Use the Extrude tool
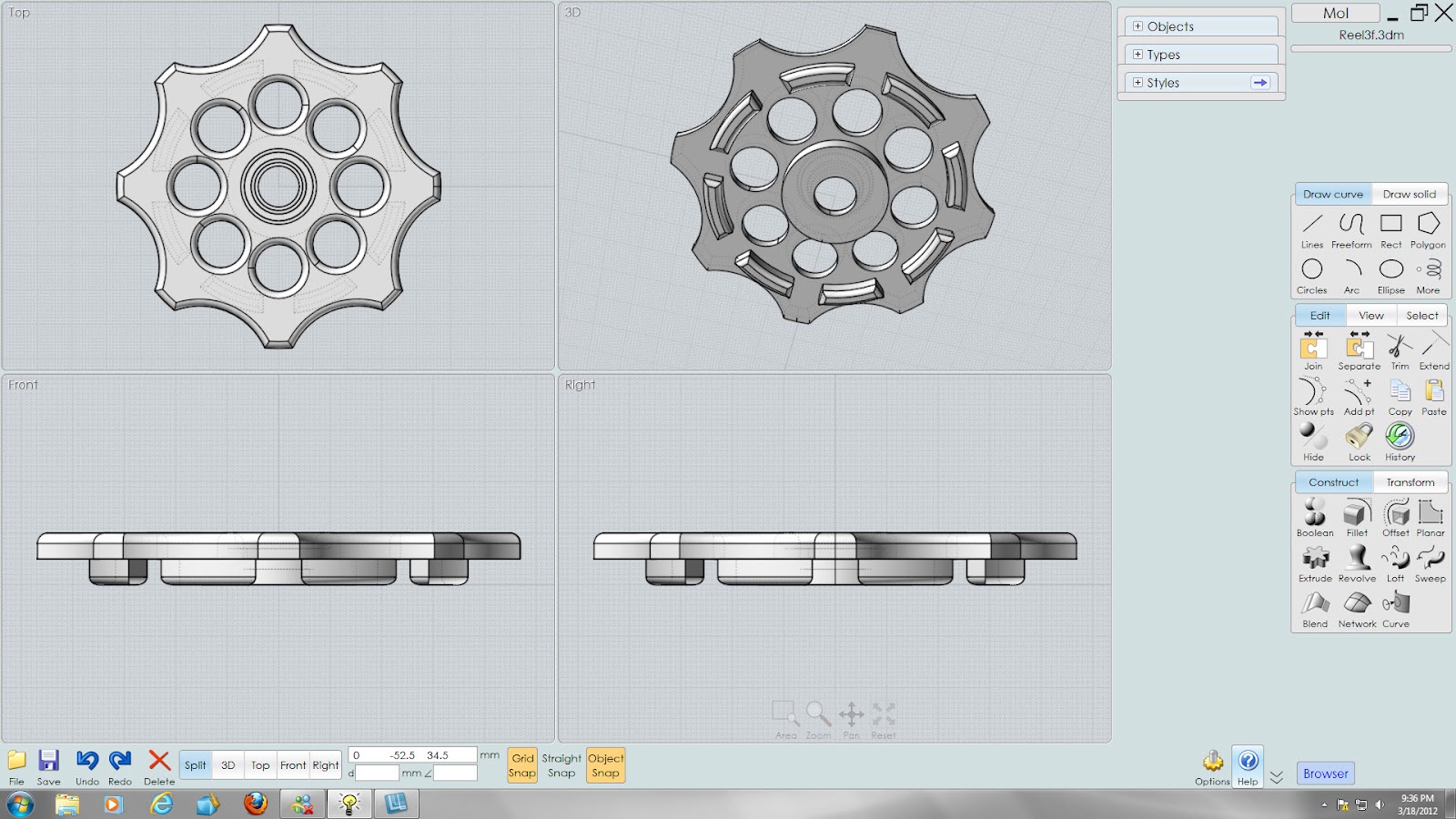Screen dimensions: 1456x819 tap(1315, 563)
